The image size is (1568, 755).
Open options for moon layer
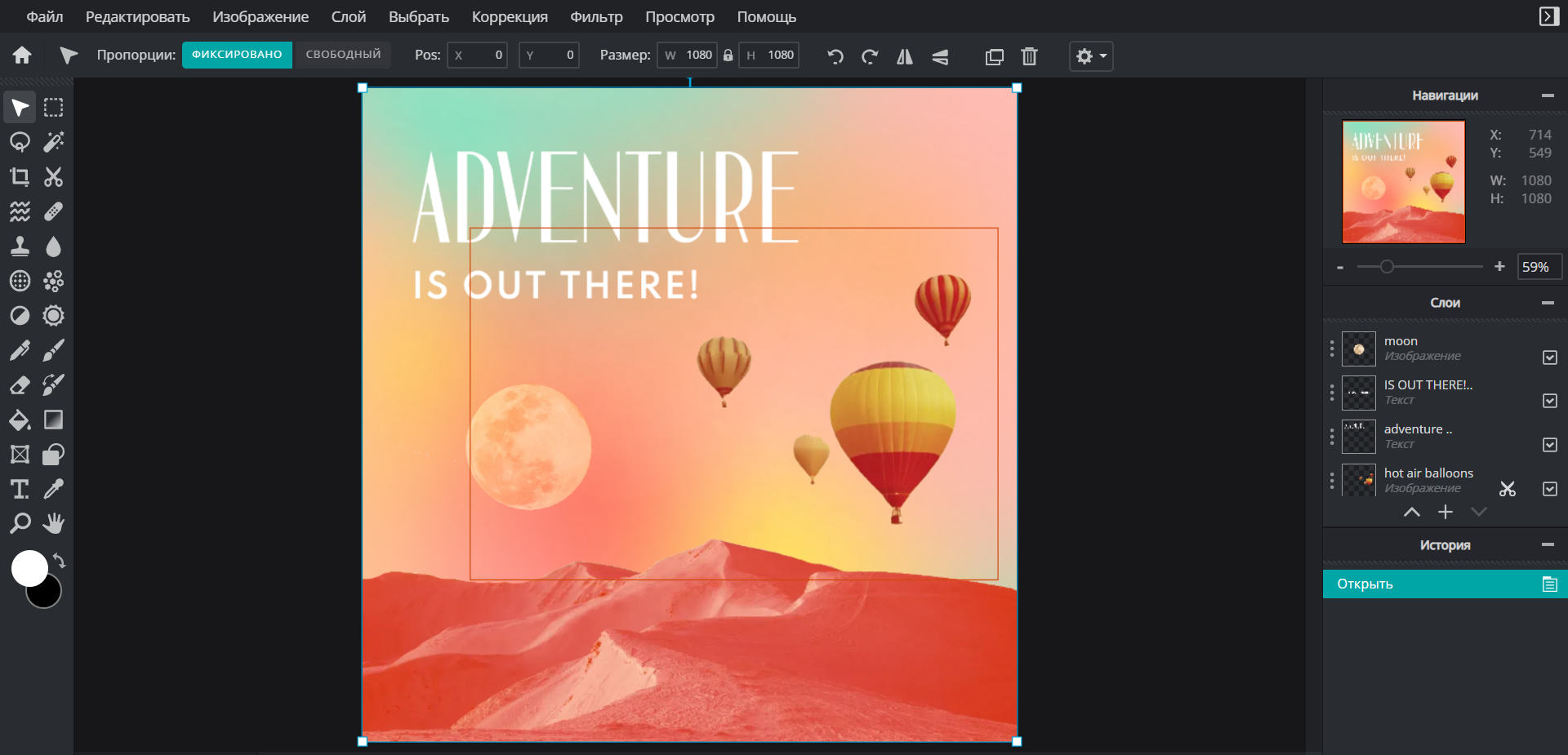click(1332, 349)
